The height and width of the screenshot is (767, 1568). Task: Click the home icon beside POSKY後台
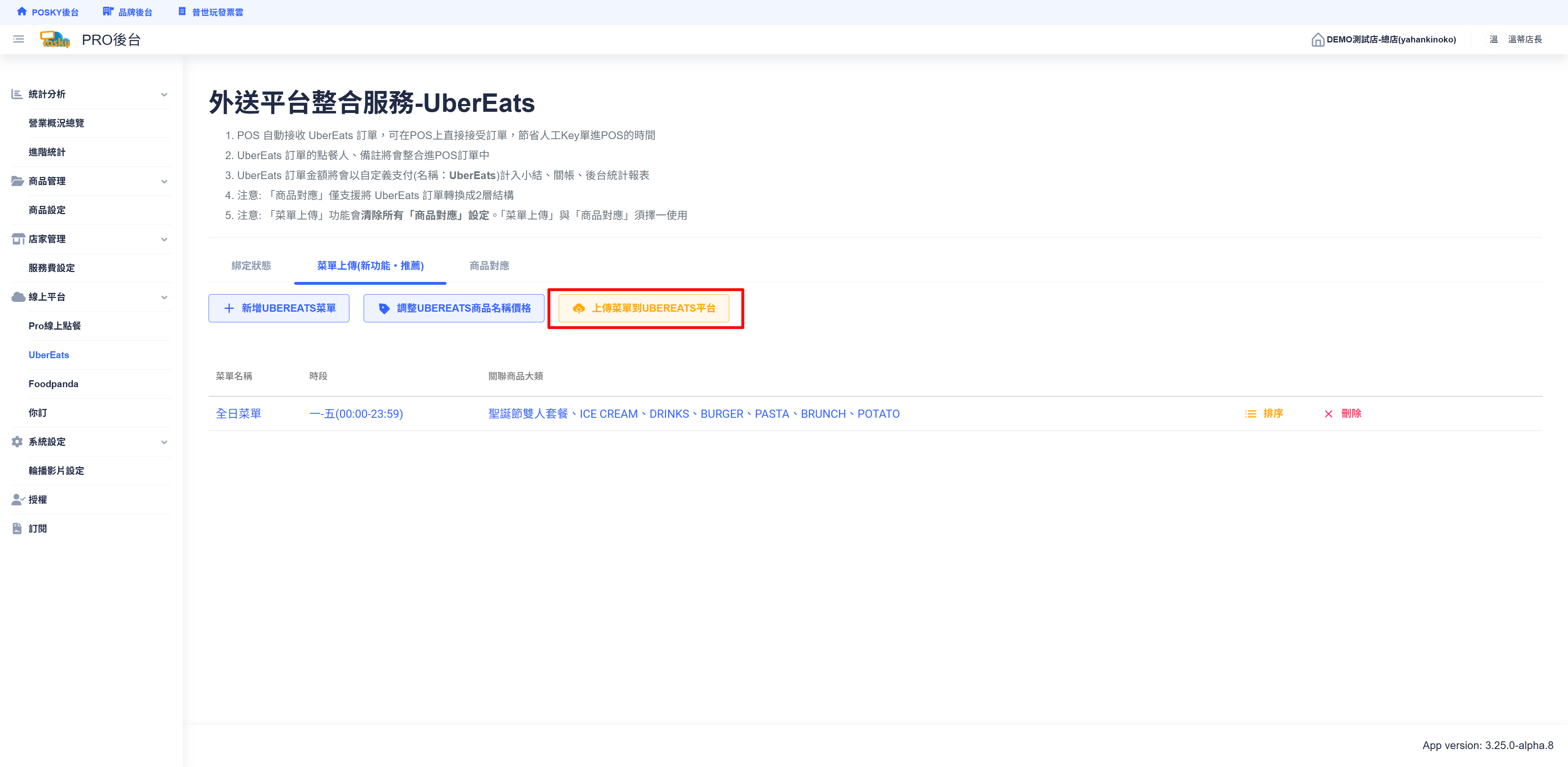coord(22,11)
